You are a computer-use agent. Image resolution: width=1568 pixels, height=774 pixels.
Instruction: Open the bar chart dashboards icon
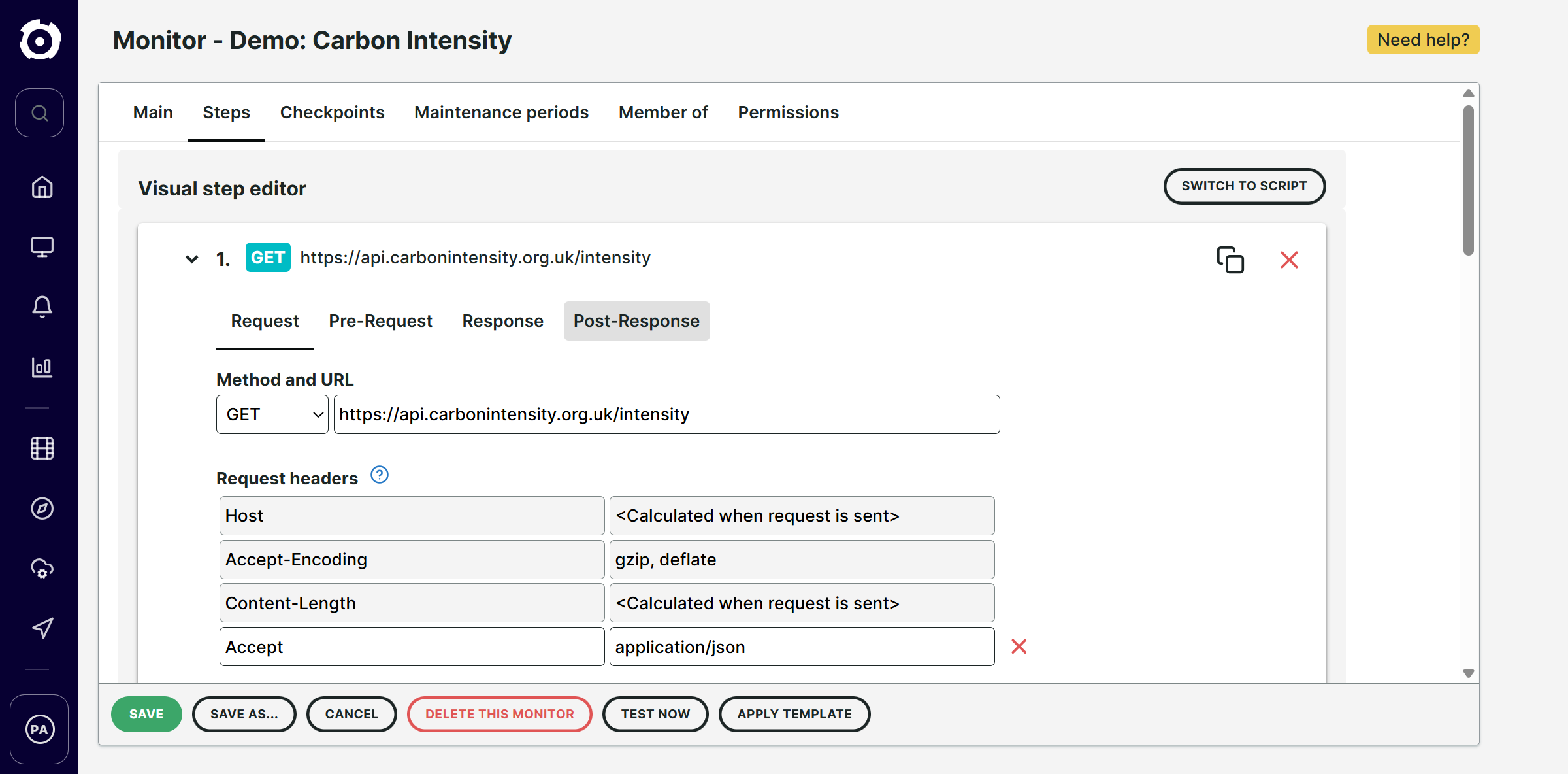click(42, 367)
